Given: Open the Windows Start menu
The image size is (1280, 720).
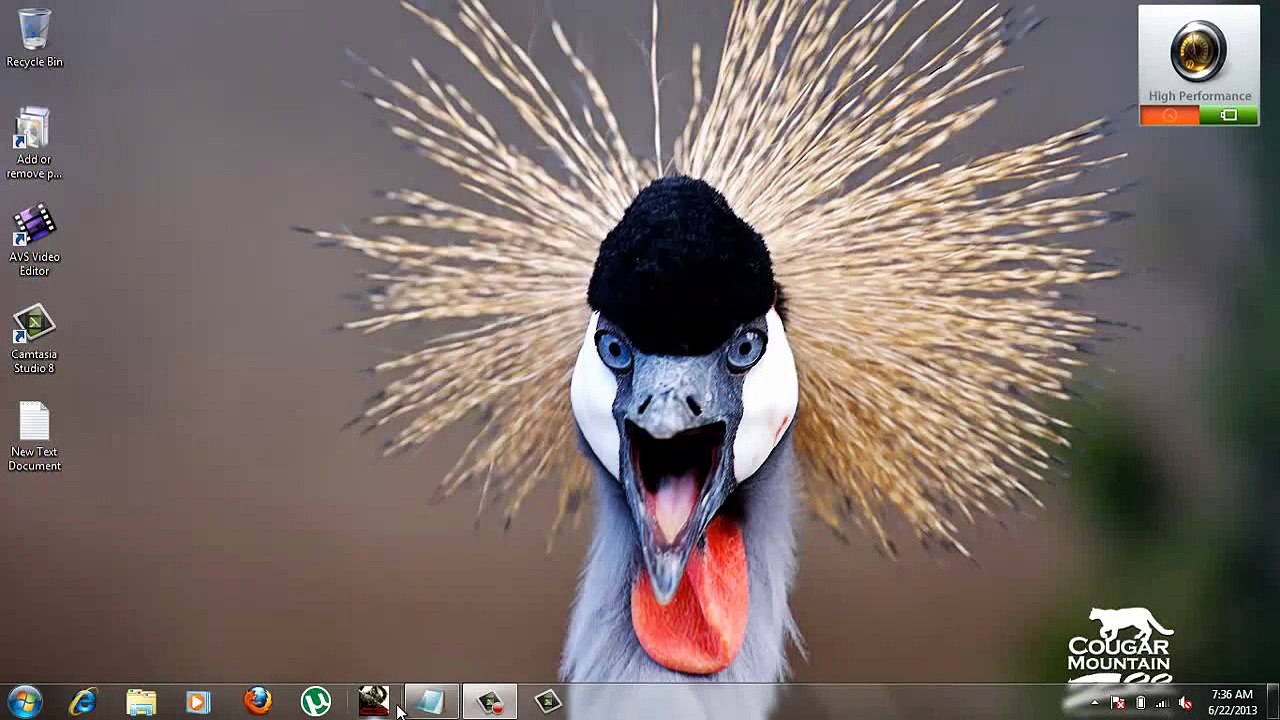Looking at the screenshot, I should 24,701.
